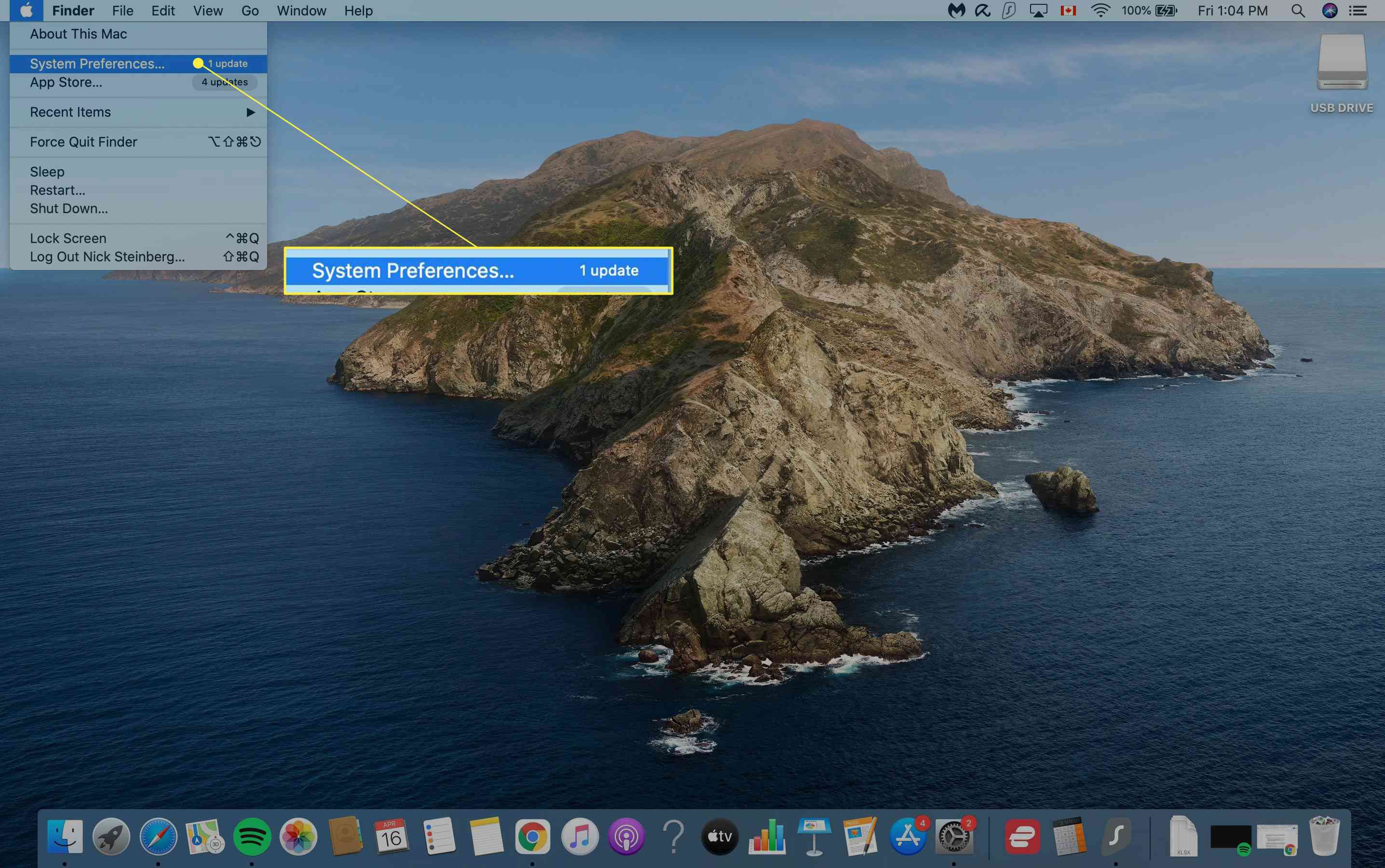1385x868 pixels.
Task: Click the Finder icon in Dock
Action: (62, 835)
